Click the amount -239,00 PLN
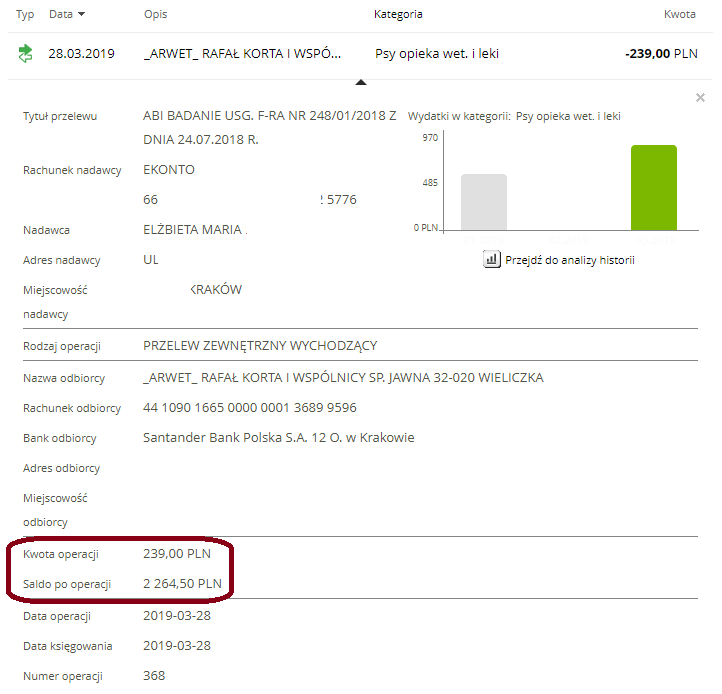722x694 pixels. coord(661,54)
